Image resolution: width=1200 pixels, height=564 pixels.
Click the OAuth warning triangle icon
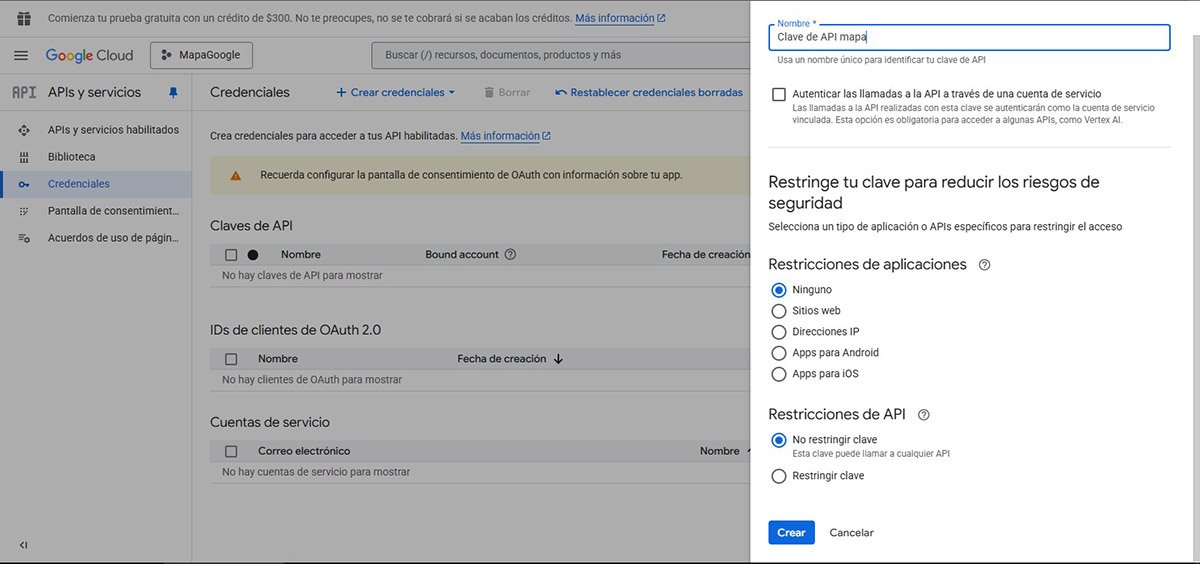pos(236,175)
